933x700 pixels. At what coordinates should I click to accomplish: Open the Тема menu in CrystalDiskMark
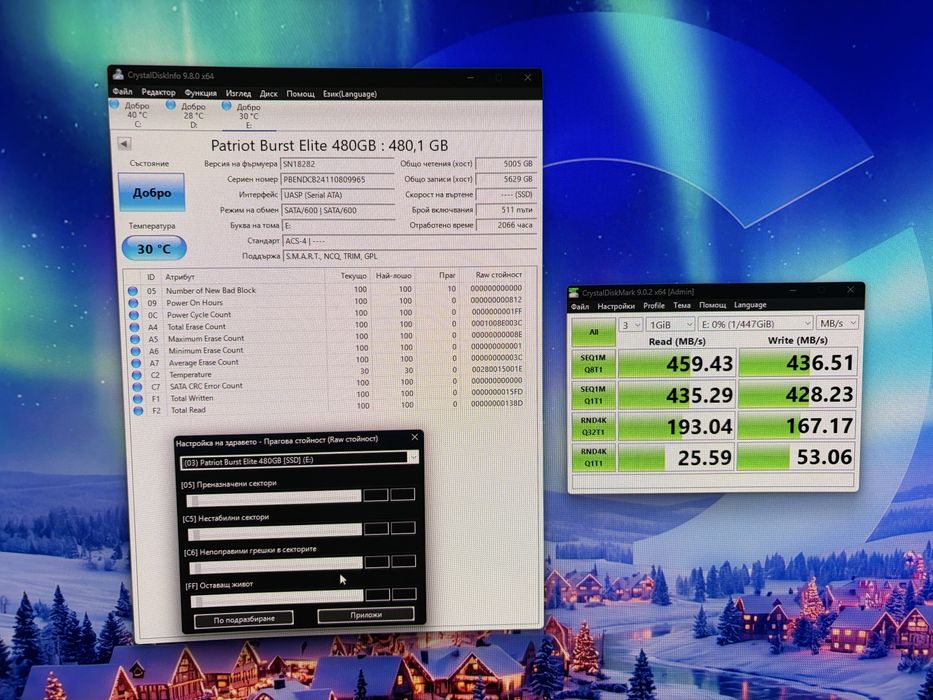pyautogui.click(x=681, y=305)
